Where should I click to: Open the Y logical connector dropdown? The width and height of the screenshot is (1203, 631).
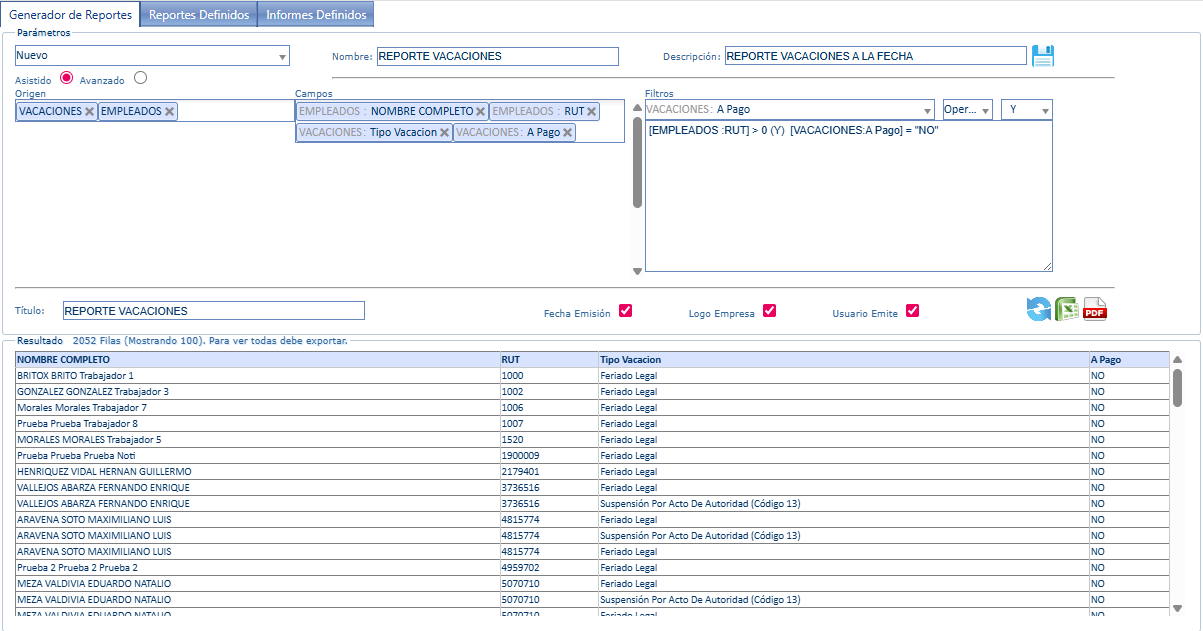pyautogui.click(x=1026, y=110)
